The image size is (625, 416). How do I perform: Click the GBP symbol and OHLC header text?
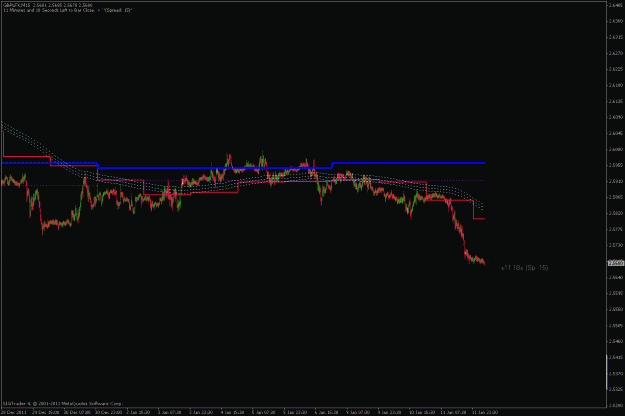48,5
